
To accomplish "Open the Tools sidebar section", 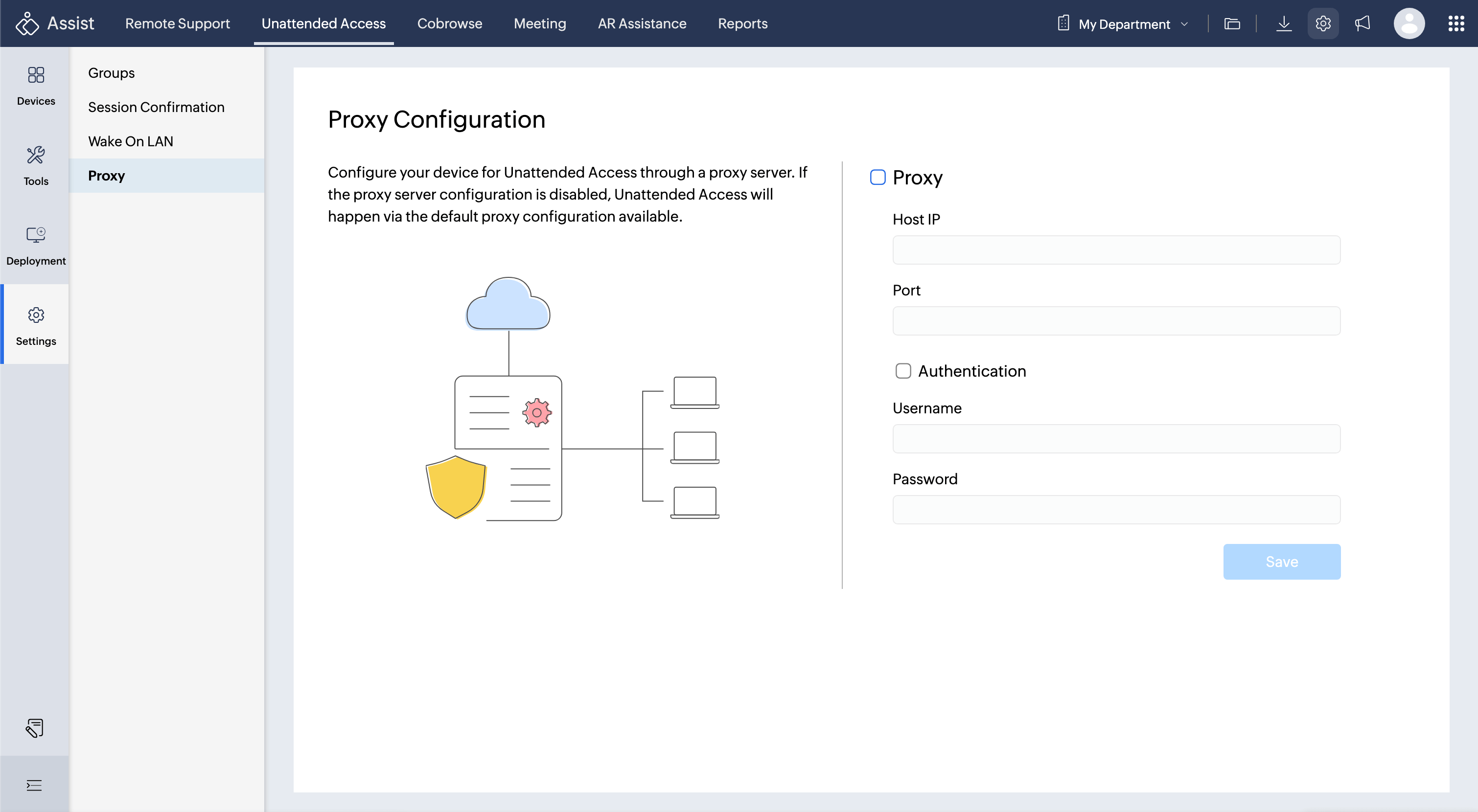I will tap(36, 166).
